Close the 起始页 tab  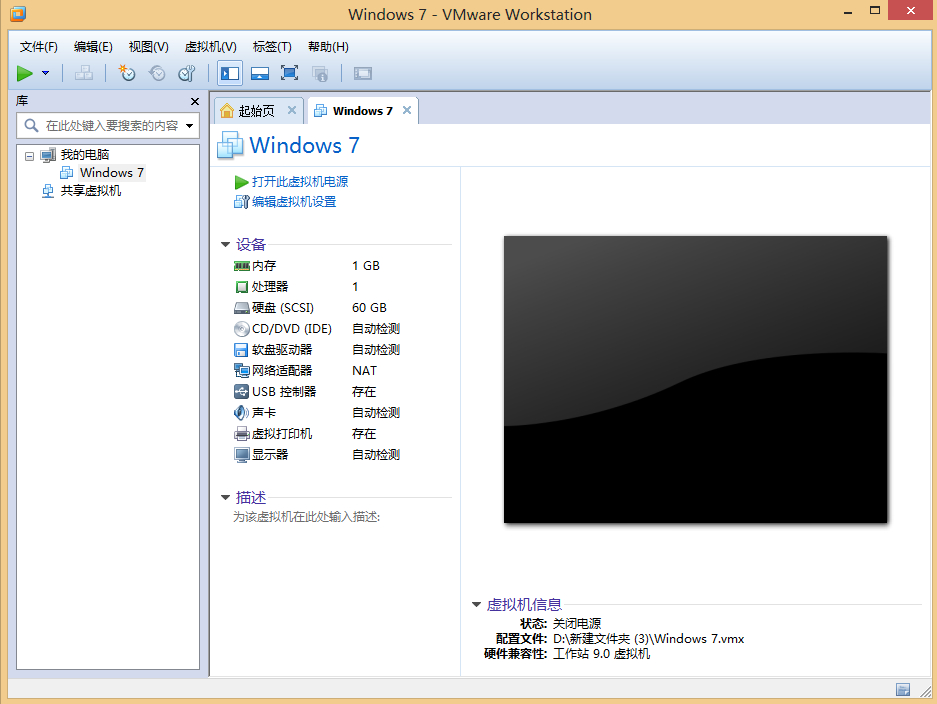click(292, 110)
